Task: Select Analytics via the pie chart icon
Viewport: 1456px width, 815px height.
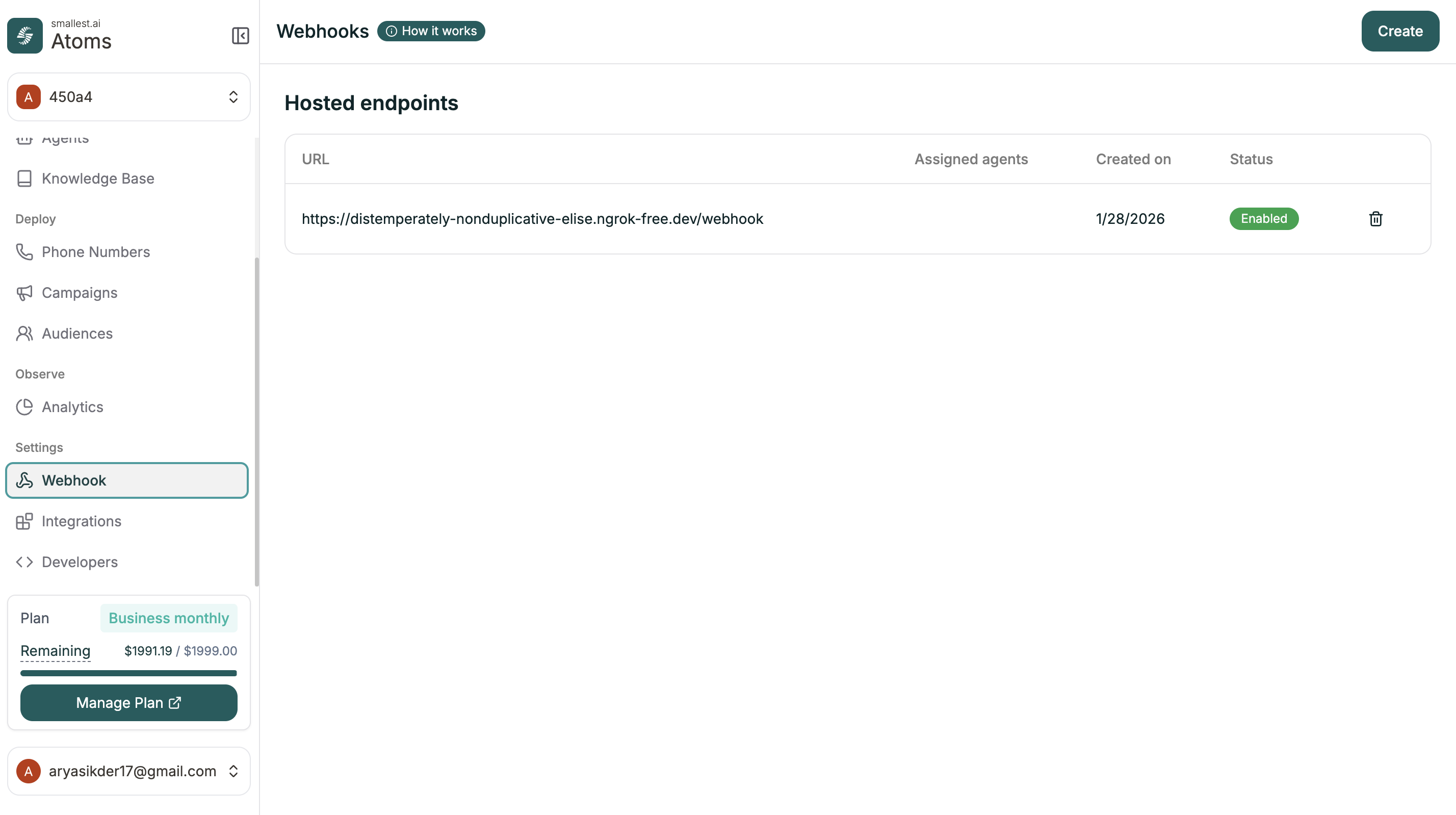Action: point(25,406)
